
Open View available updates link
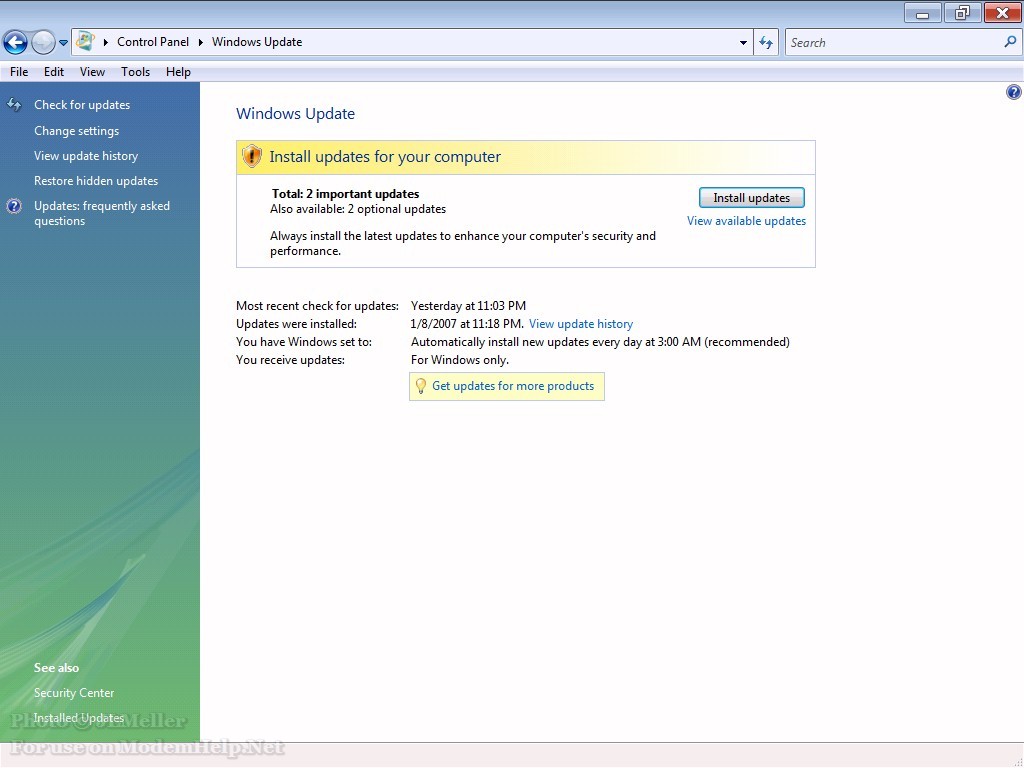746,221
